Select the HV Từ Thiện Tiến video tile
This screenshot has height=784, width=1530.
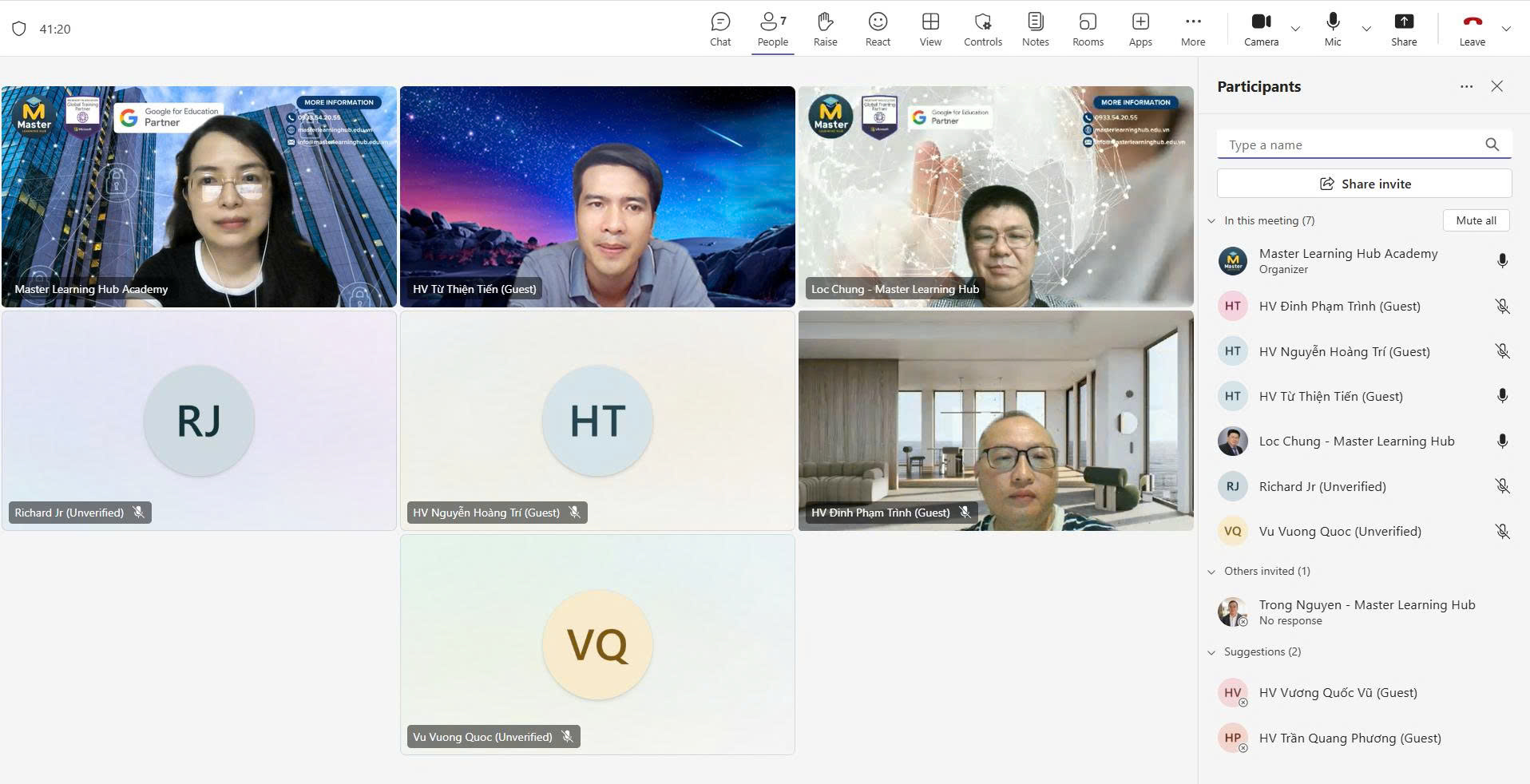tap(597, 196)
